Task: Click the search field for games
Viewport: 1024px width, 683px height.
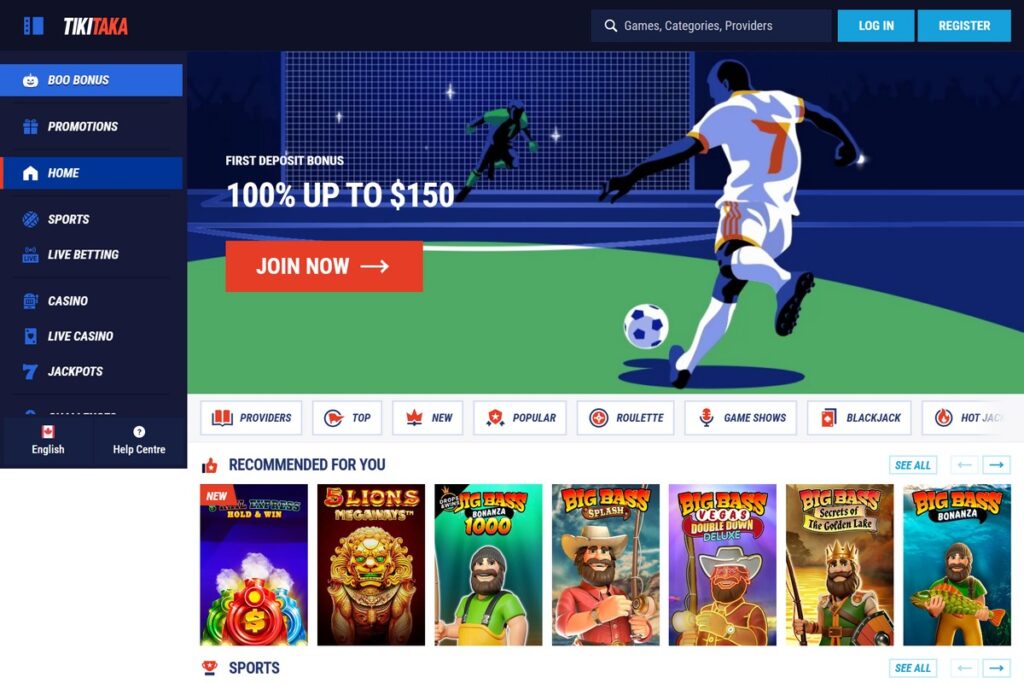Action: 711,26
